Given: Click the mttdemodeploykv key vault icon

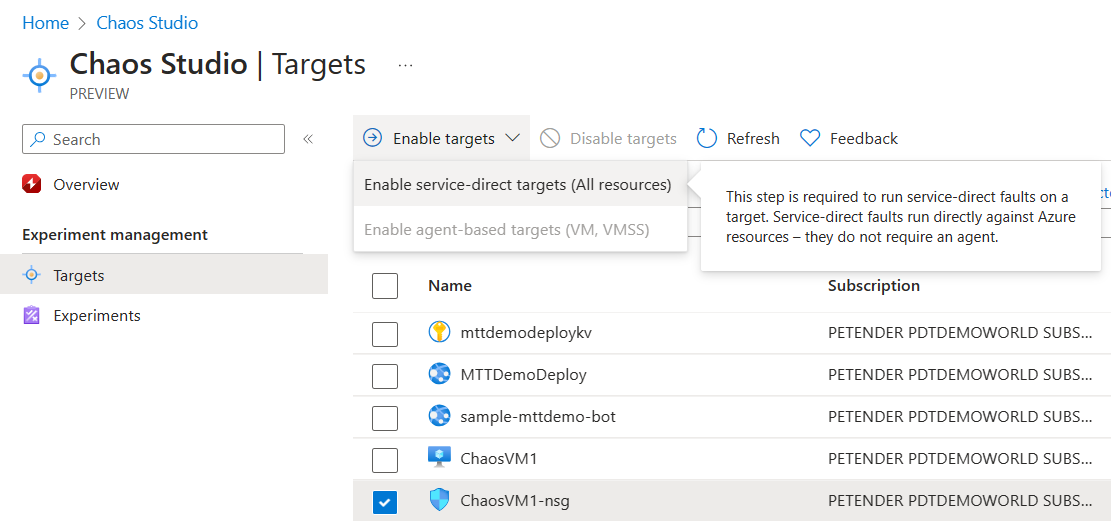Looking at the screenshot, I should click(x=439, y=333).
